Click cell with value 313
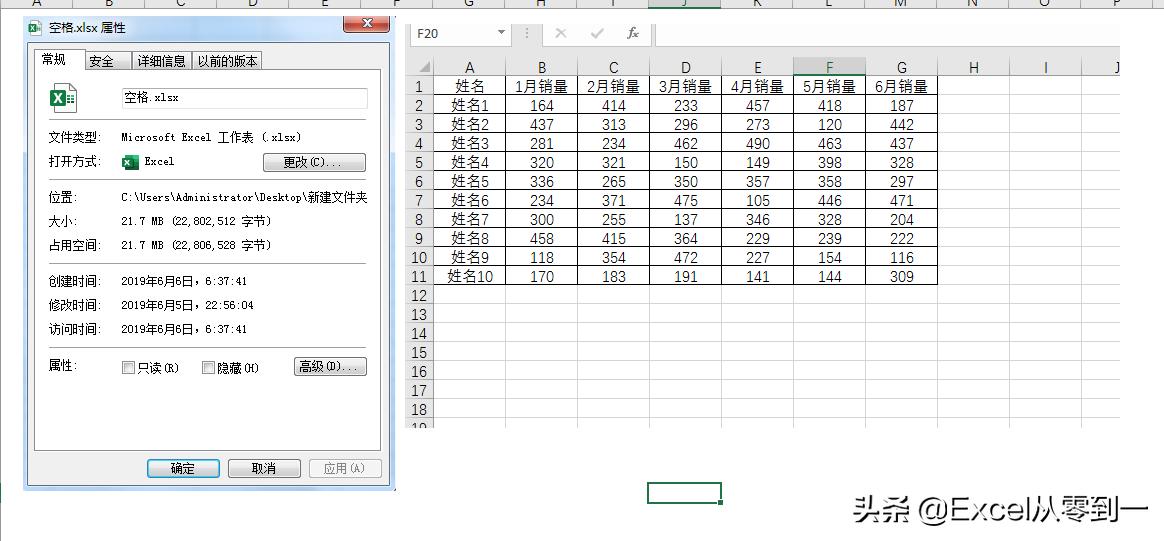Screen dimensions: 1164x541 click(x=614, y=124)
